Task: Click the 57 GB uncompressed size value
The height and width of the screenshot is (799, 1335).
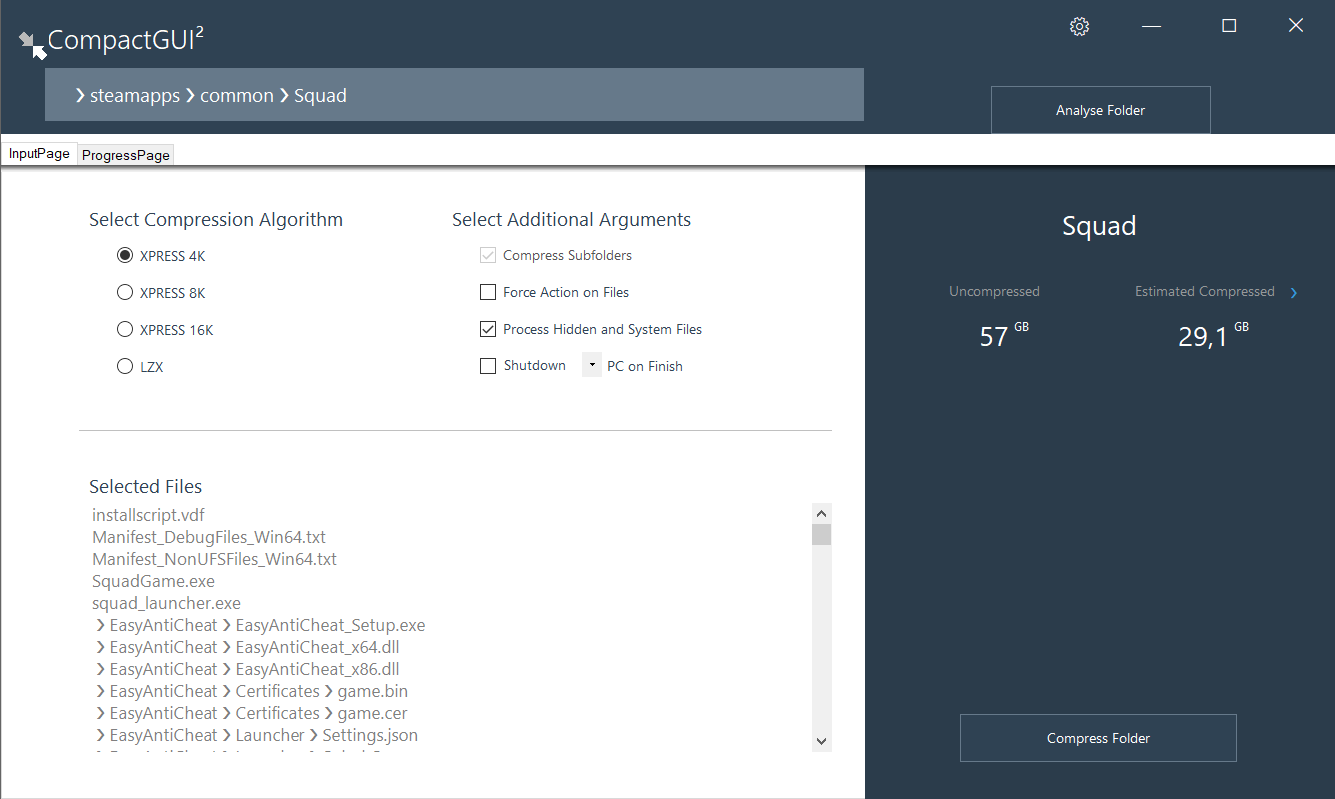Action: pos(1003,335)
